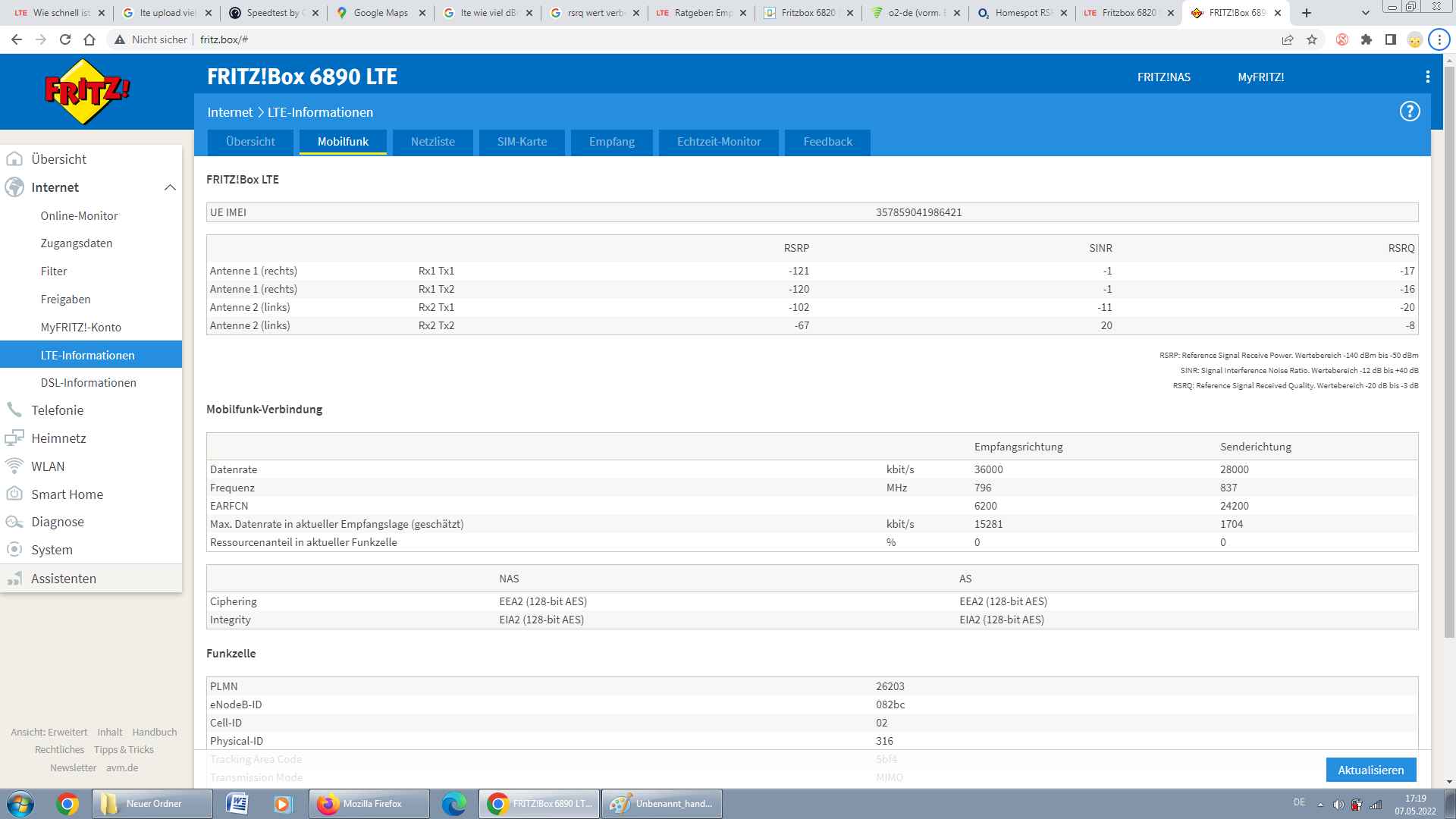Switch to the Empfang tab
Viewport: 1456px width, 819px height.
[612, 142]
